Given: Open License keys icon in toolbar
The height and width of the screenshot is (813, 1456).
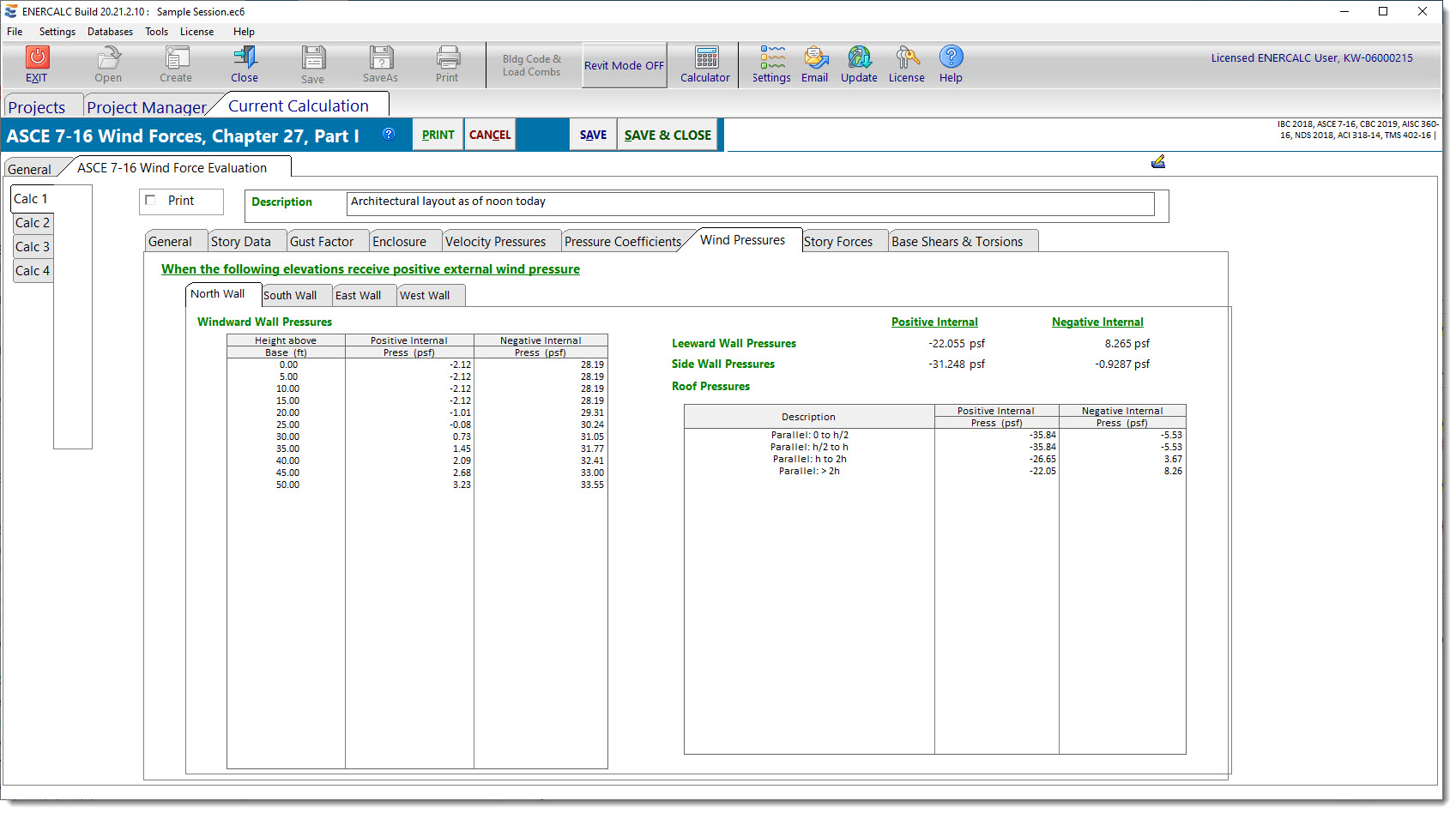Looking at the screenshot, I should coord(906,57).
